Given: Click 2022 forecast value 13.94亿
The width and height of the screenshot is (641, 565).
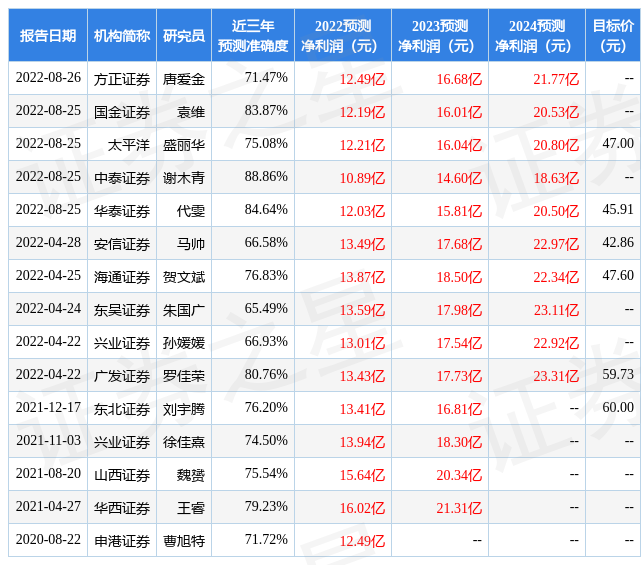Looking at the screenshot, I should coord(362,443).
